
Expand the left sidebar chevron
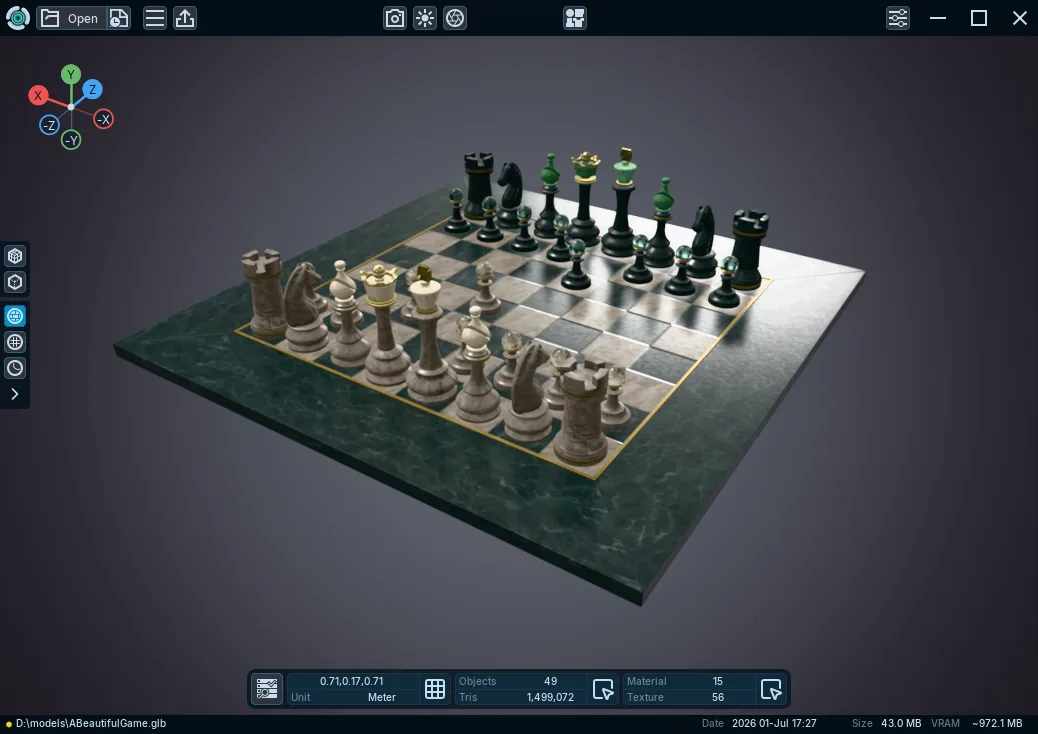pyautogui.click(x=15, y=394)
